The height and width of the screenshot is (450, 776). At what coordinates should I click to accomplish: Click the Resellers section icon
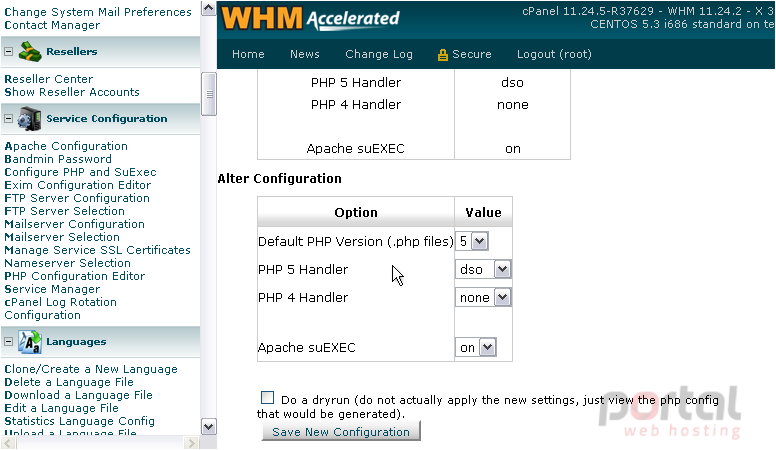coord(30,51)
